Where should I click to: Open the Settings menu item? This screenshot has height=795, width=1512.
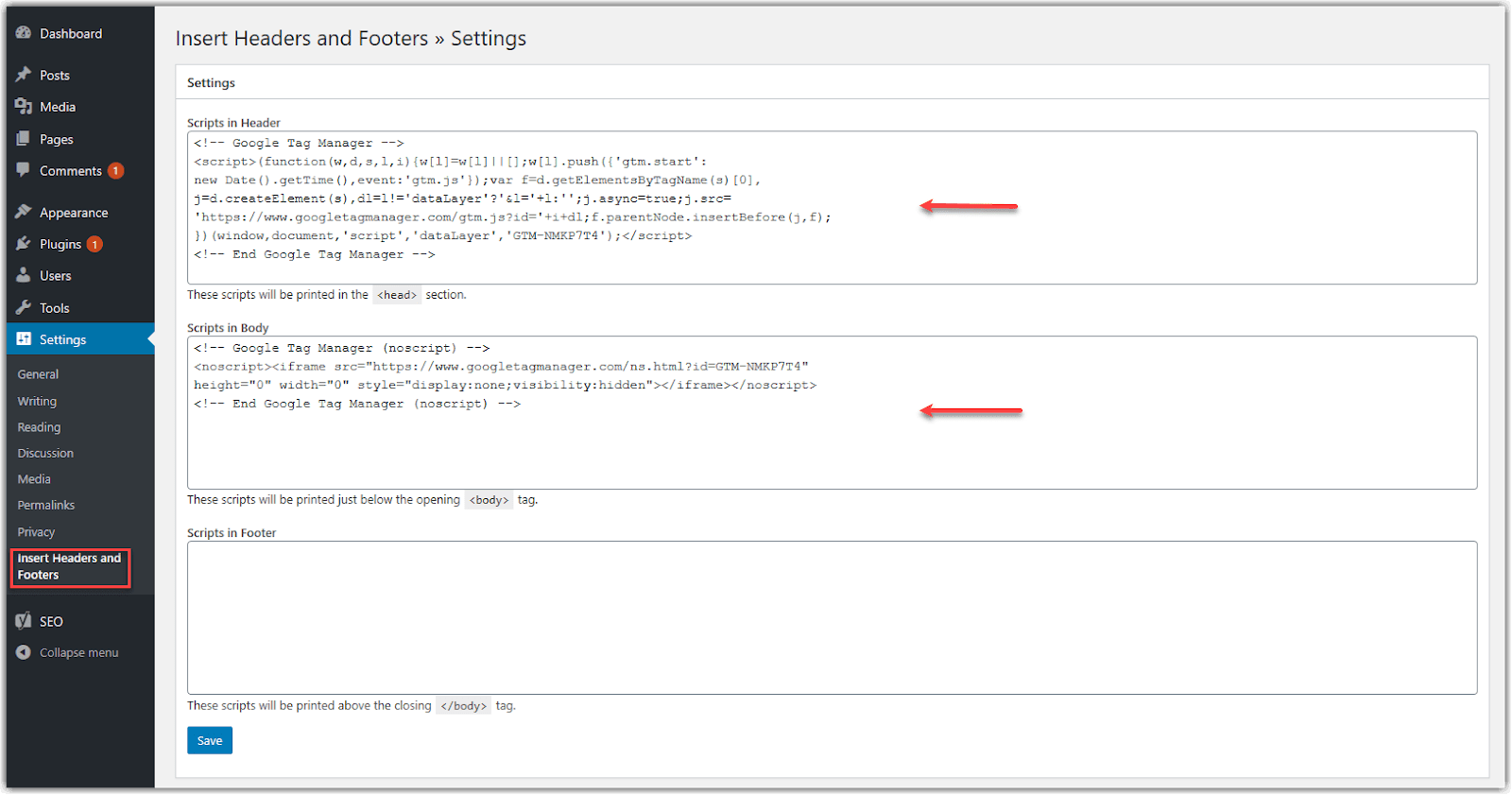click(62, 339)
